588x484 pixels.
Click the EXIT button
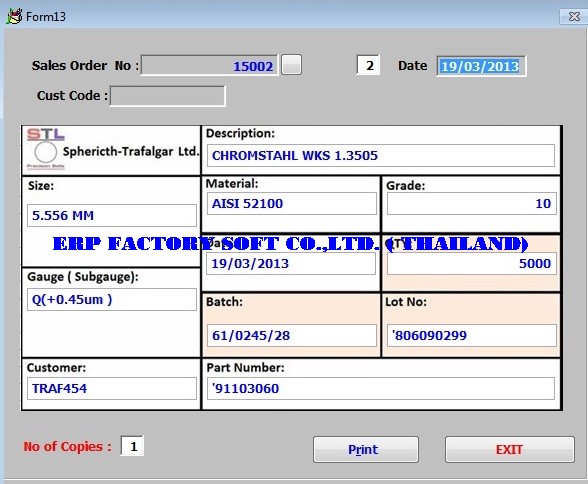coord(510,449)
